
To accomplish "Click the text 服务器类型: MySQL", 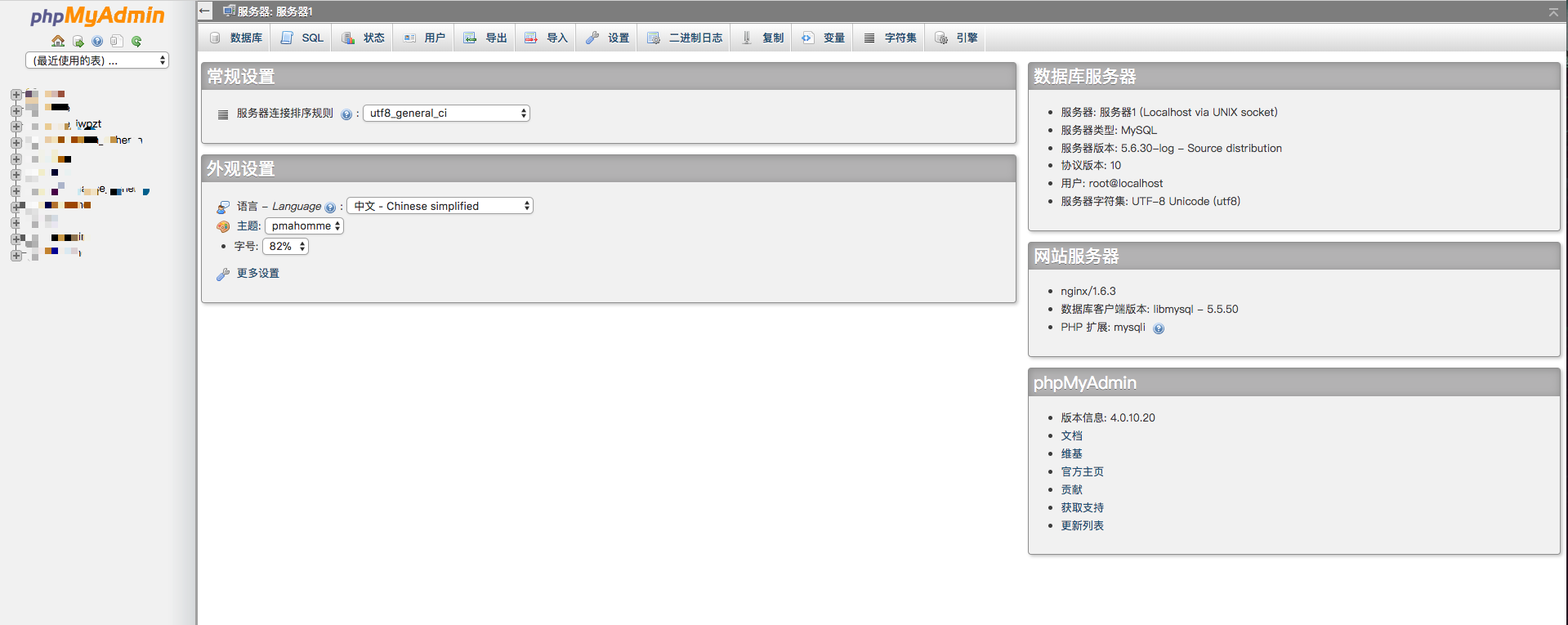I will pyautogui.click(x=1109, y=131).
